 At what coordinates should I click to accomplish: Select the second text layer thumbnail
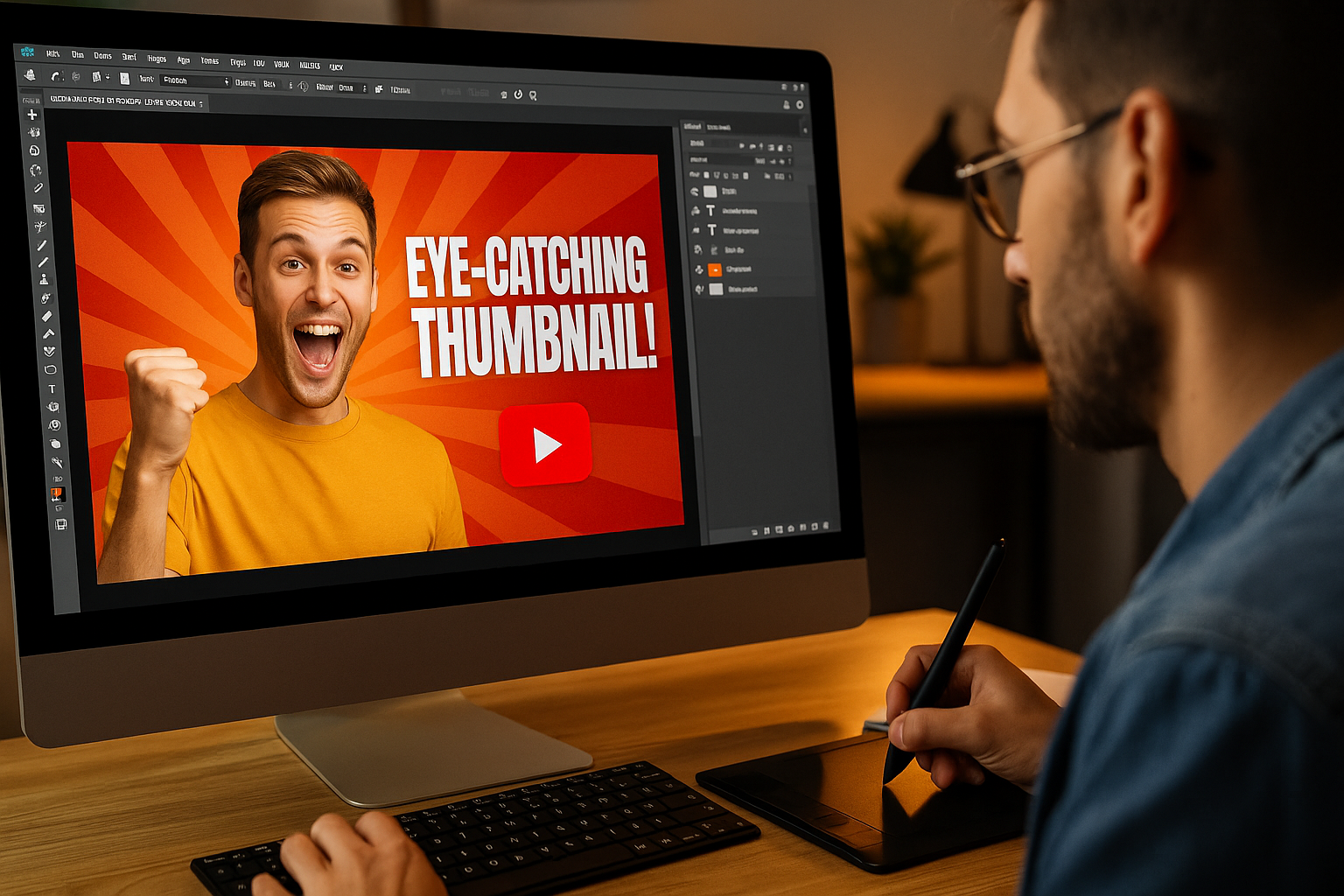(x=711, y=230)
